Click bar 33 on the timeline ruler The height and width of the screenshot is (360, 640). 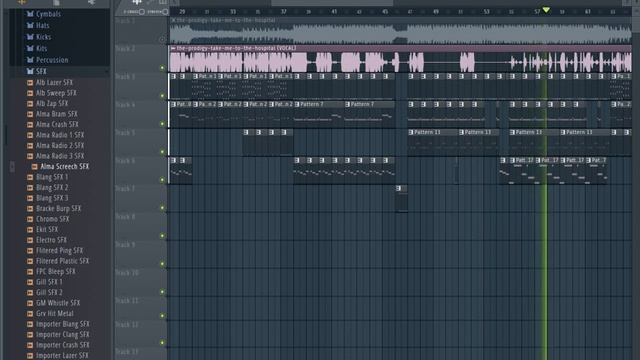pos(233,12)
